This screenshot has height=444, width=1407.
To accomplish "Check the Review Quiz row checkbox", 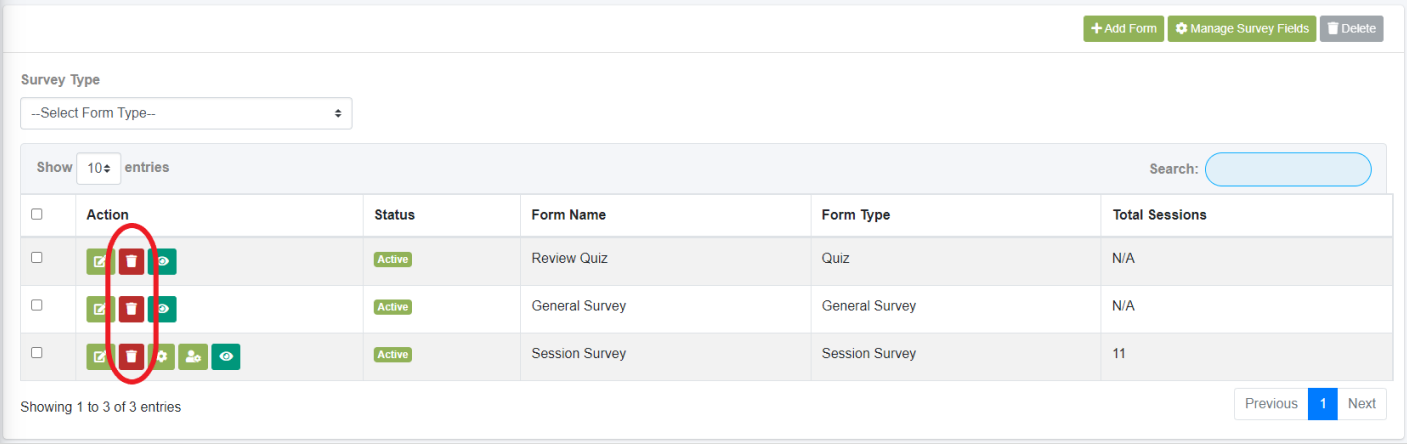I will pos(37,257).
